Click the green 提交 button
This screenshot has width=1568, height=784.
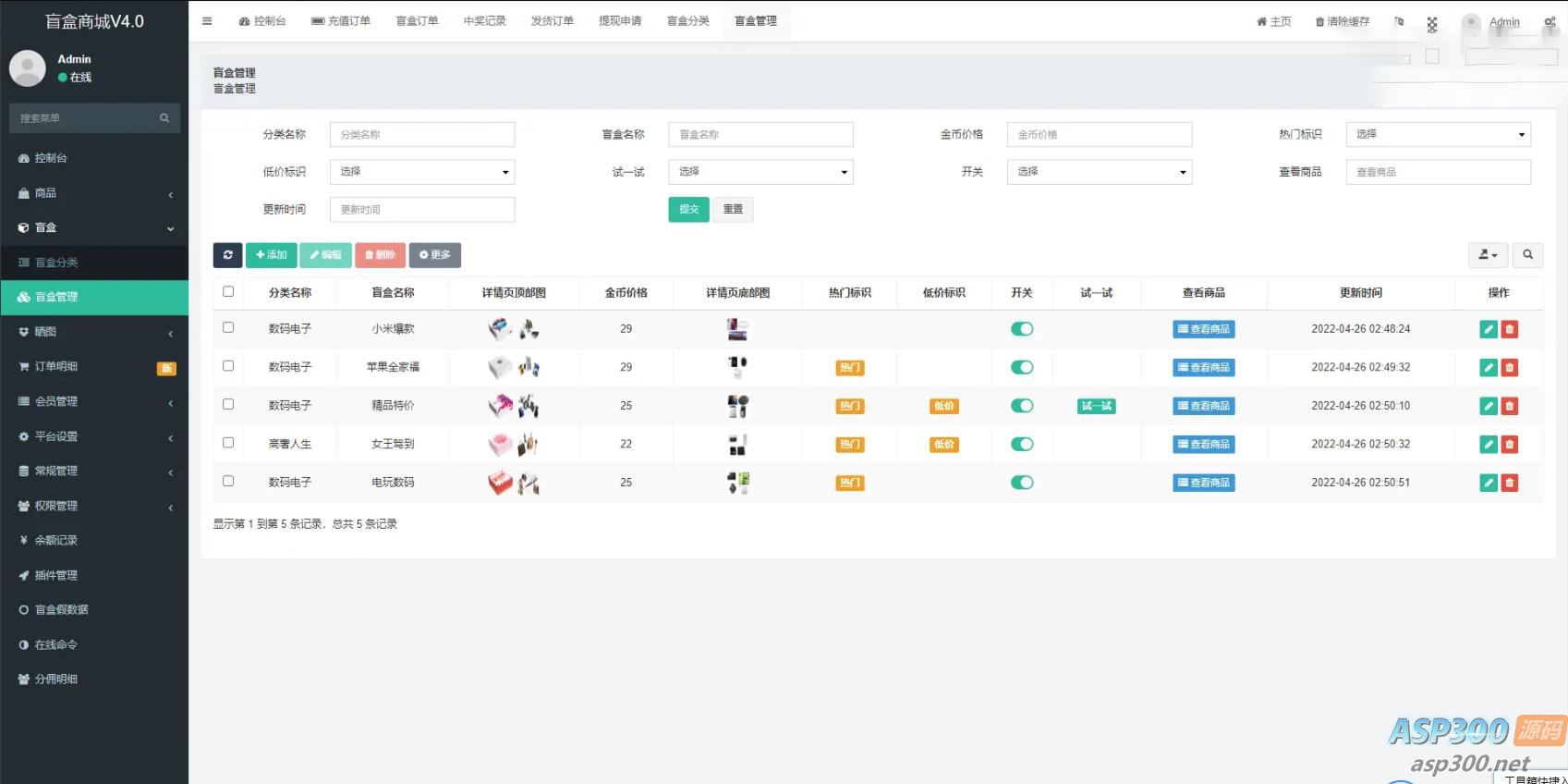click(x=688, y=210)
